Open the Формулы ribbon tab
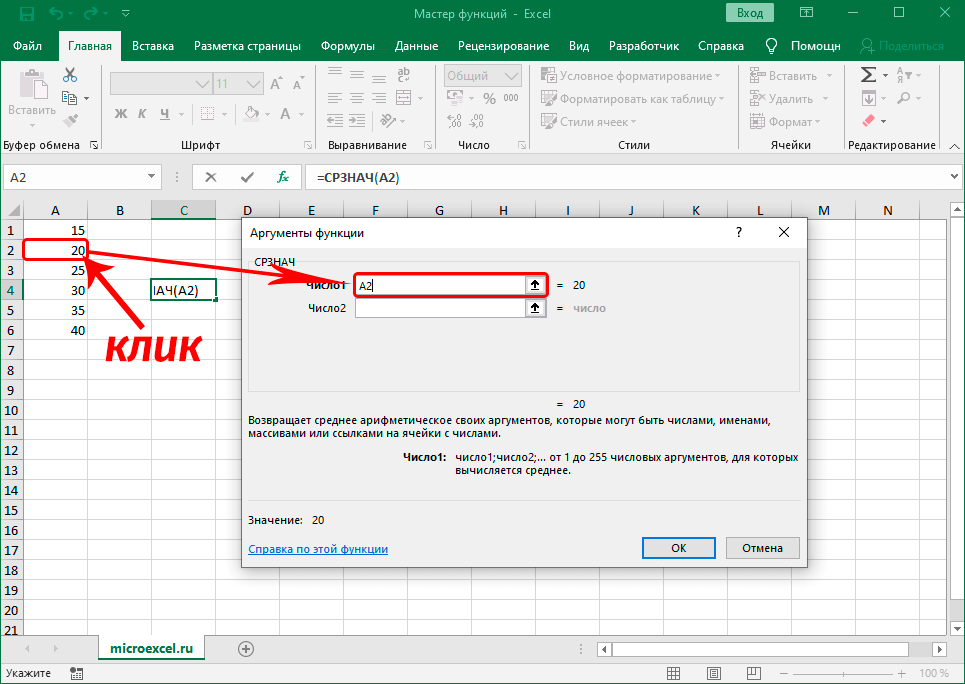Viewport: 965px width, 684px height. [x=347, y=46]
